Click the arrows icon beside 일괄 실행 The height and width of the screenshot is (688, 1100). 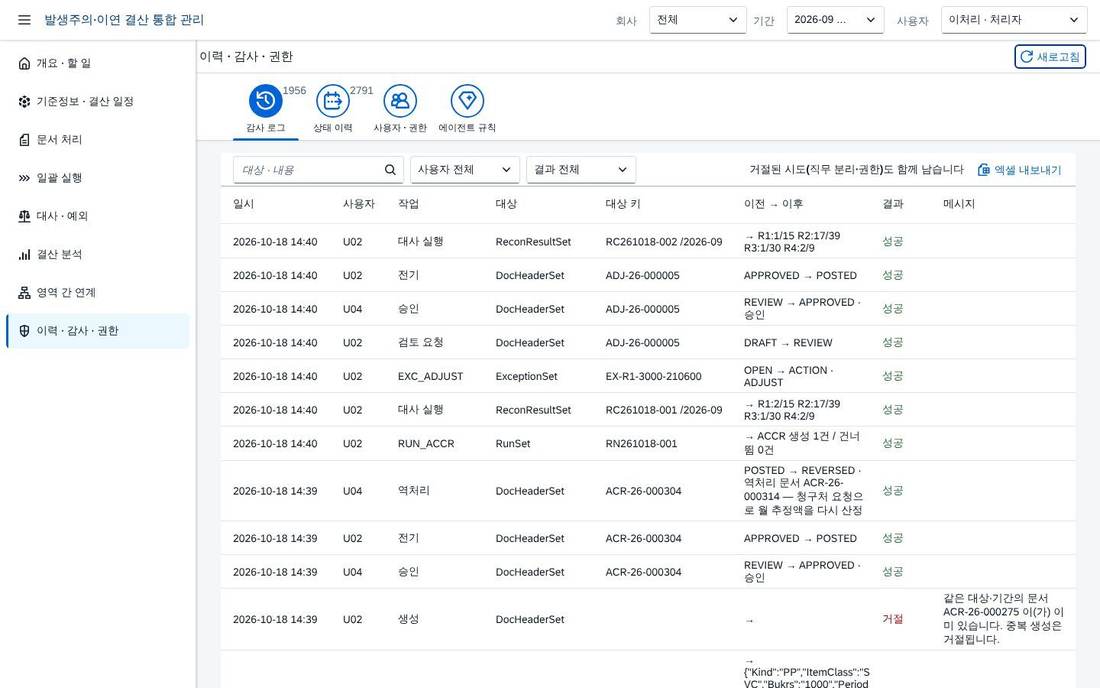tap(25, 178)
